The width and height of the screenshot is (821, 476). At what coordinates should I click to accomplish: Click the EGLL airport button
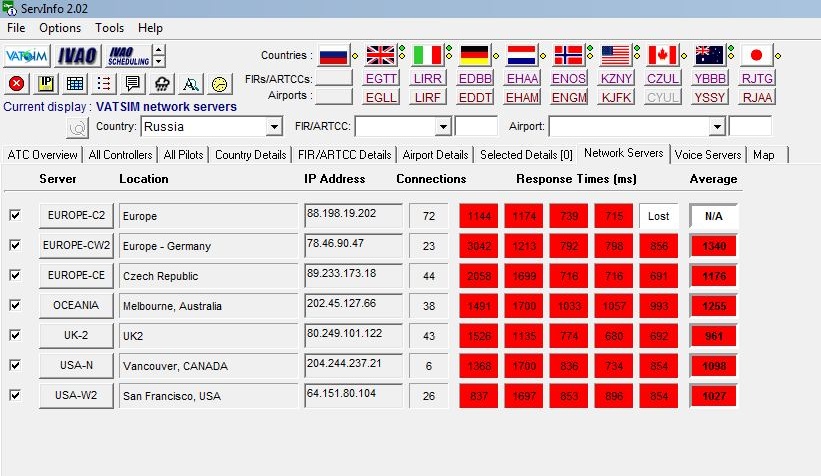point(380,97)
